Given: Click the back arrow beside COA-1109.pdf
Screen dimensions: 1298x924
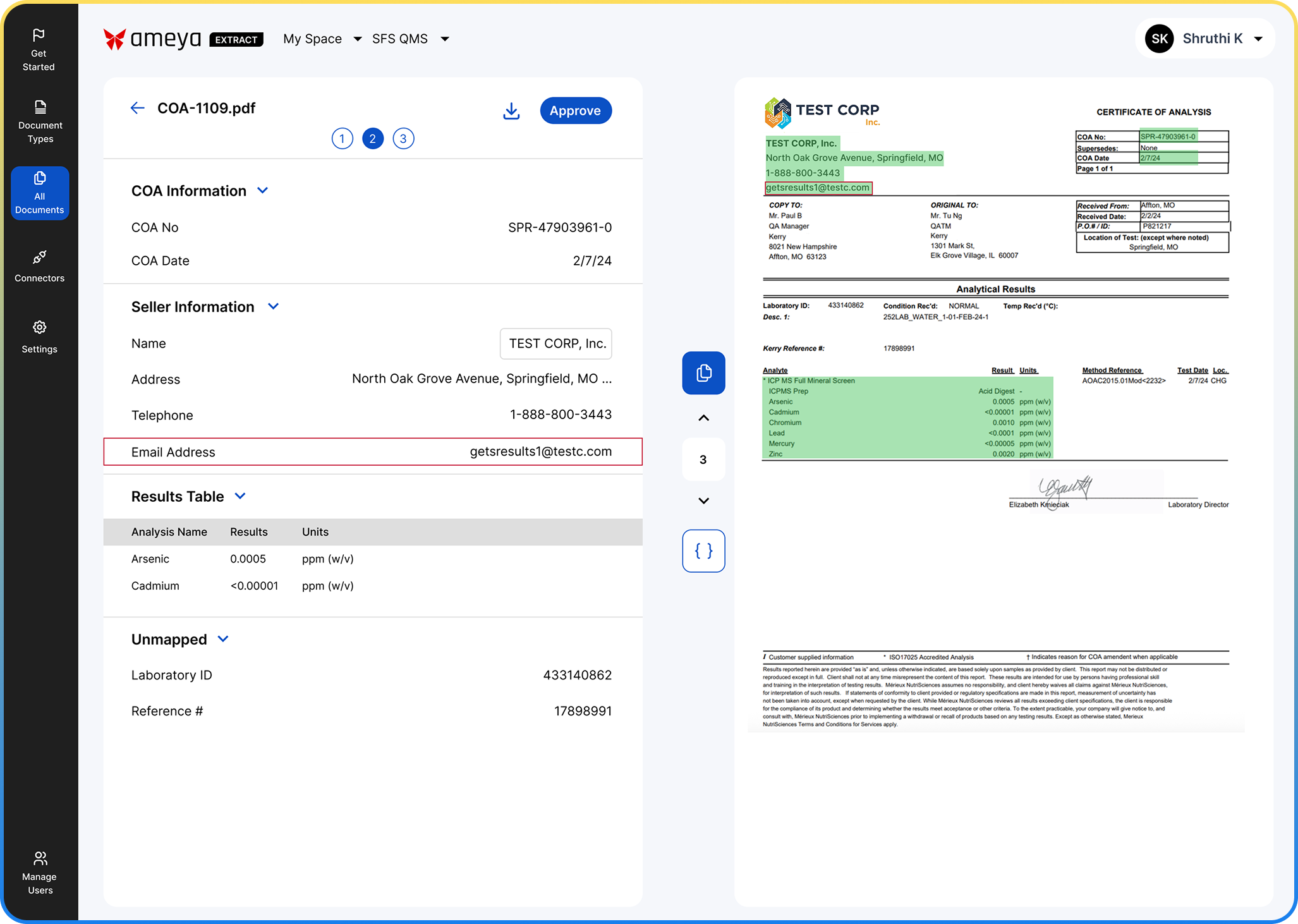Looking at the screenshot, I should click(137, 108).
